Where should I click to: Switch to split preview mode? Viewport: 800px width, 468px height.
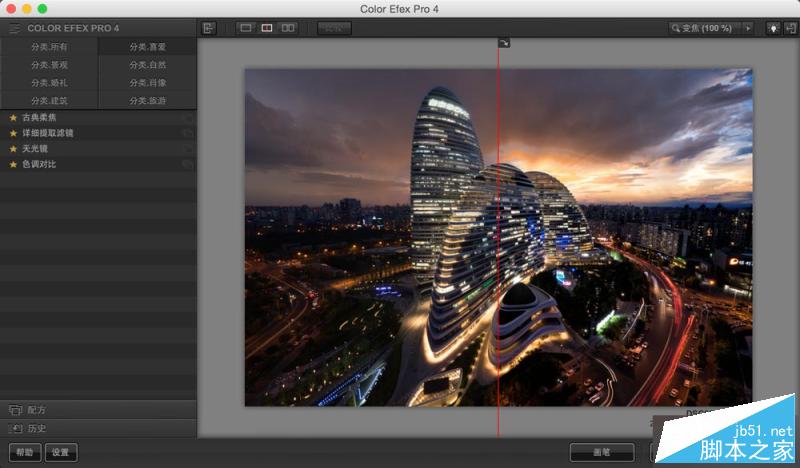pyautogui.click(x=267, y=28)
